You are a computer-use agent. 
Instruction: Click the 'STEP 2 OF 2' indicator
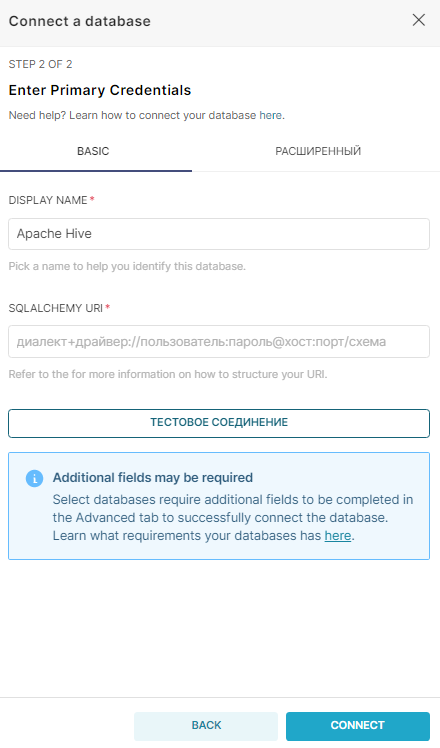[41, 64]
